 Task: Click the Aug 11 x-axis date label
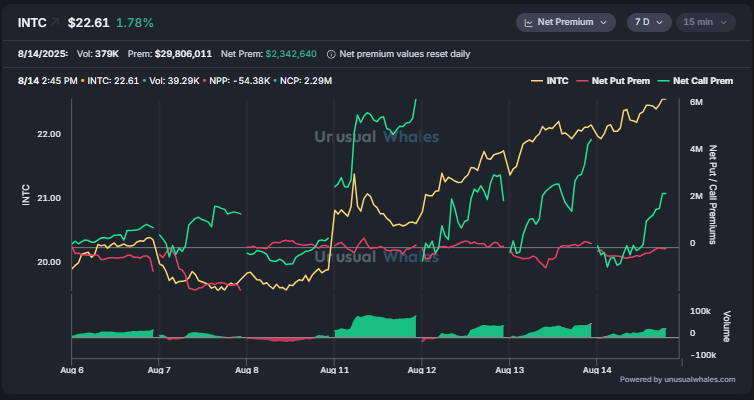click(334, 370)
